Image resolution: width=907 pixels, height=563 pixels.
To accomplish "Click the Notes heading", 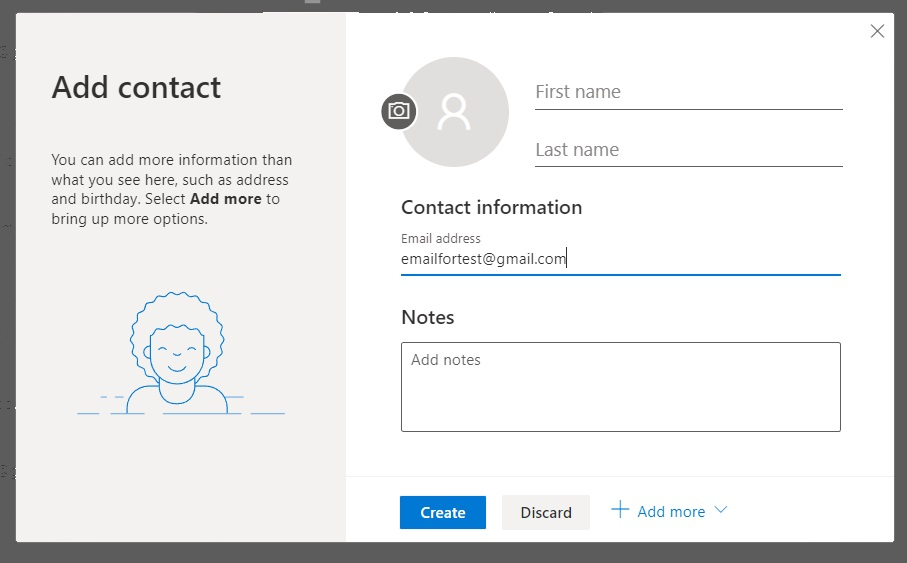I will point(427,317).
